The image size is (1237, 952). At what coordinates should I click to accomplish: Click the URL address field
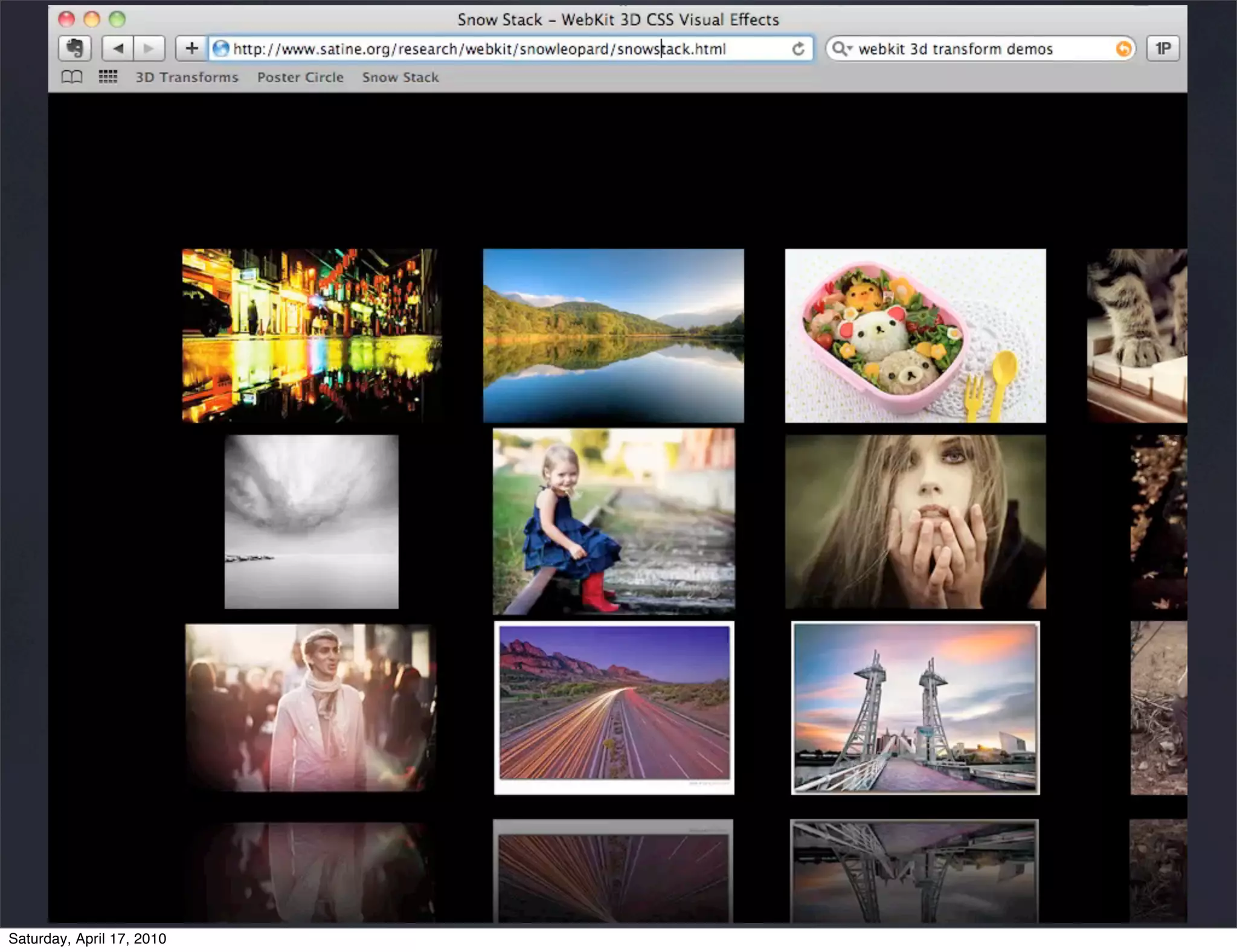point(483,49)
